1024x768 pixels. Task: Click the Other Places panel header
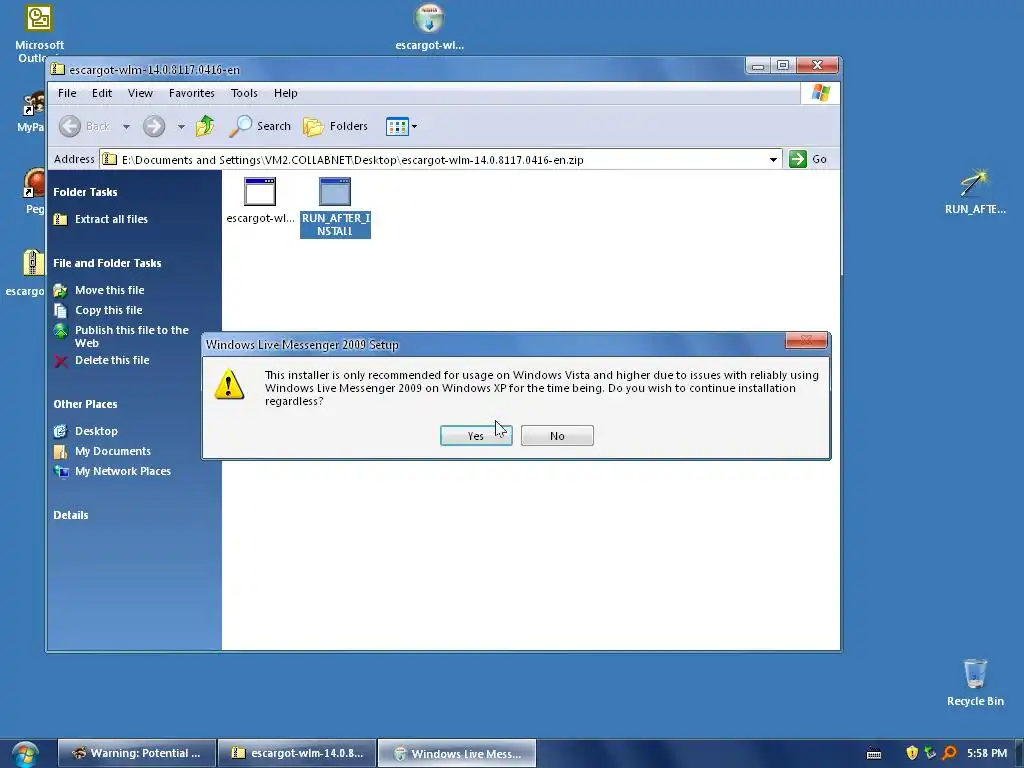click(86, 404)
